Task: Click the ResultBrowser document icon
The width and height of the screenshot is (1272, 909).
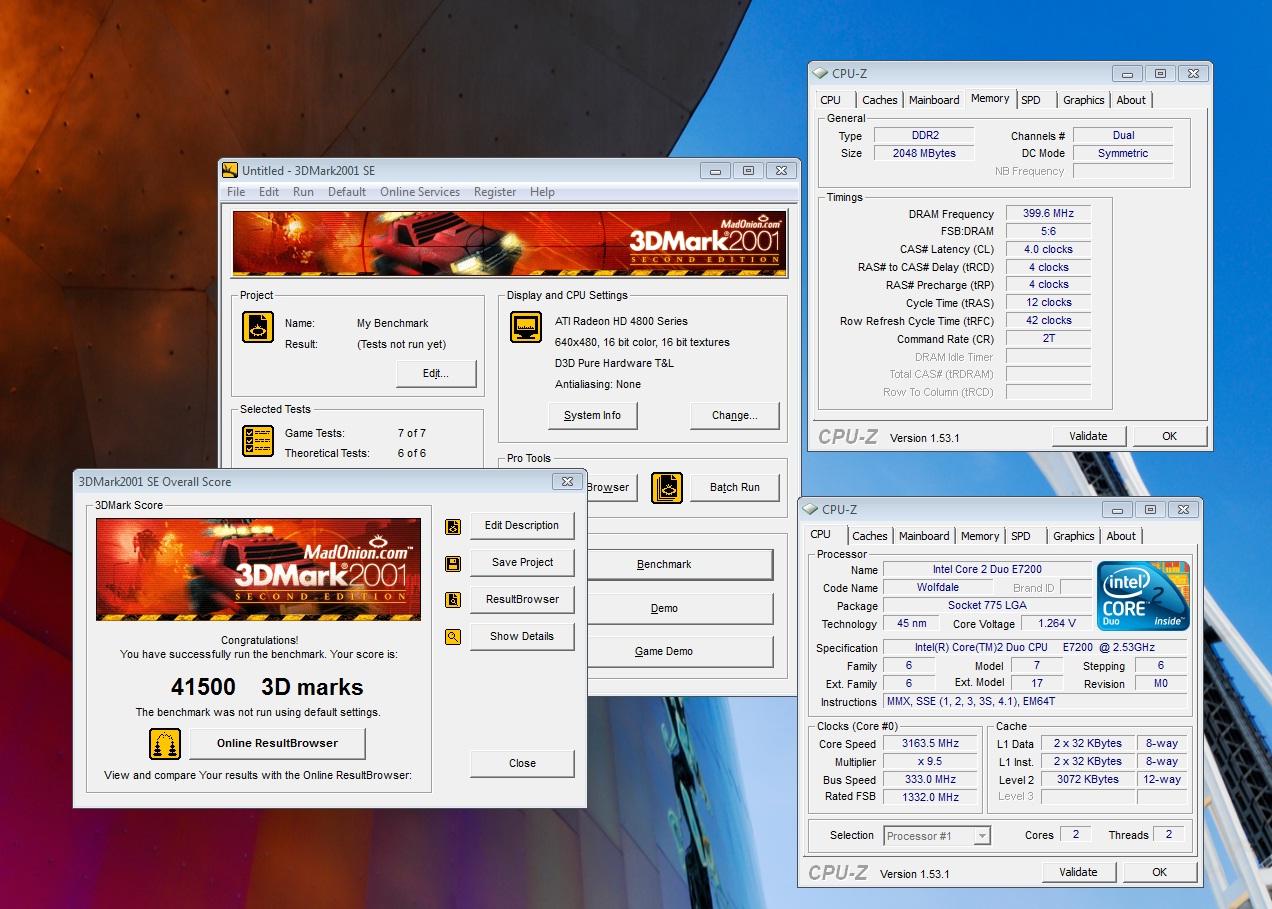Action: click(x=453, y=600)
